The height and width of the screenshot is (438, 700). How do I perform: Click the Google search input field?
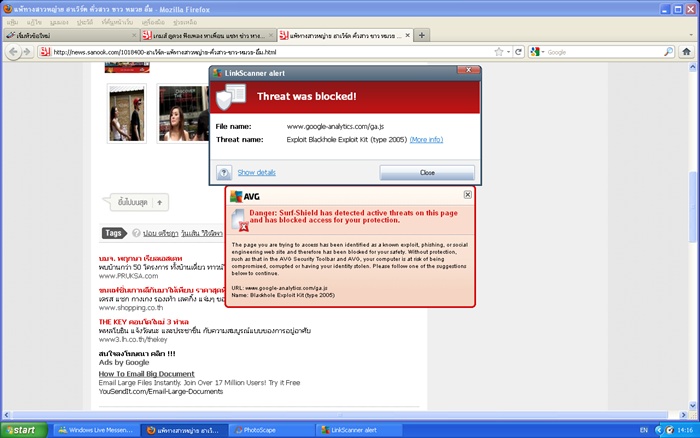pyautogui.click(x=604, y=52)
